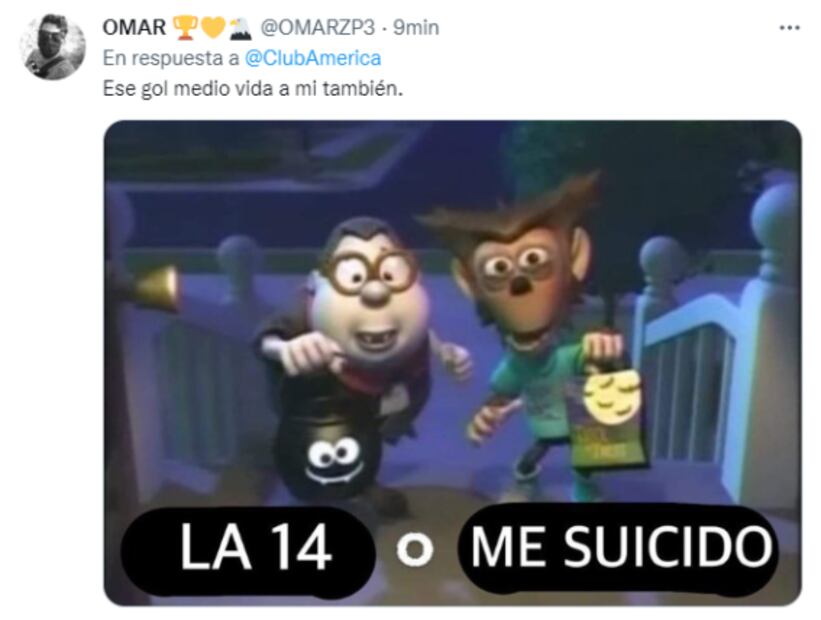821x620 pixels.
Task: Open OMAR's profile picture avatar
Action: coord(53,47)
